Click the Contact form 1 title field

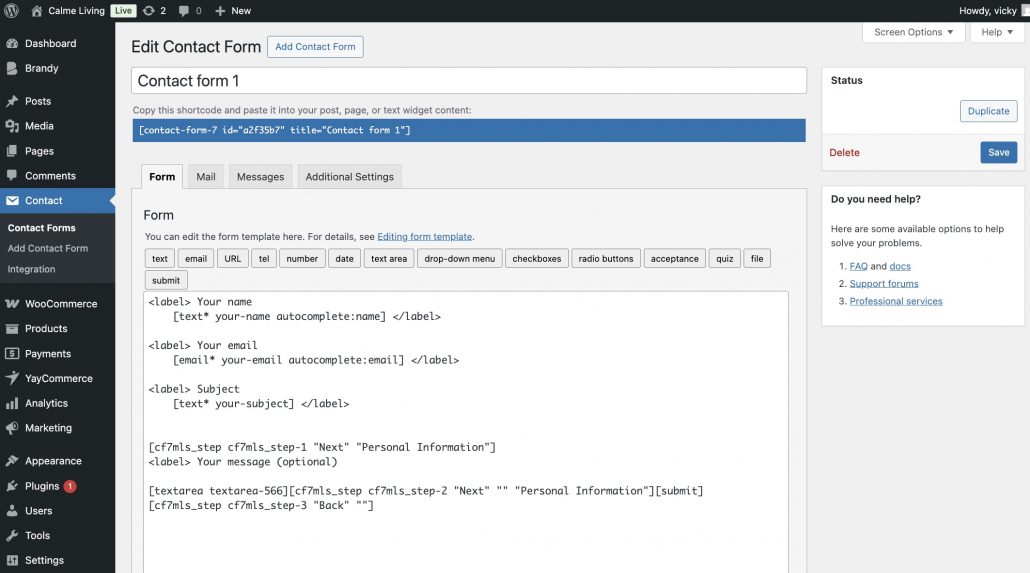[468, 81]
